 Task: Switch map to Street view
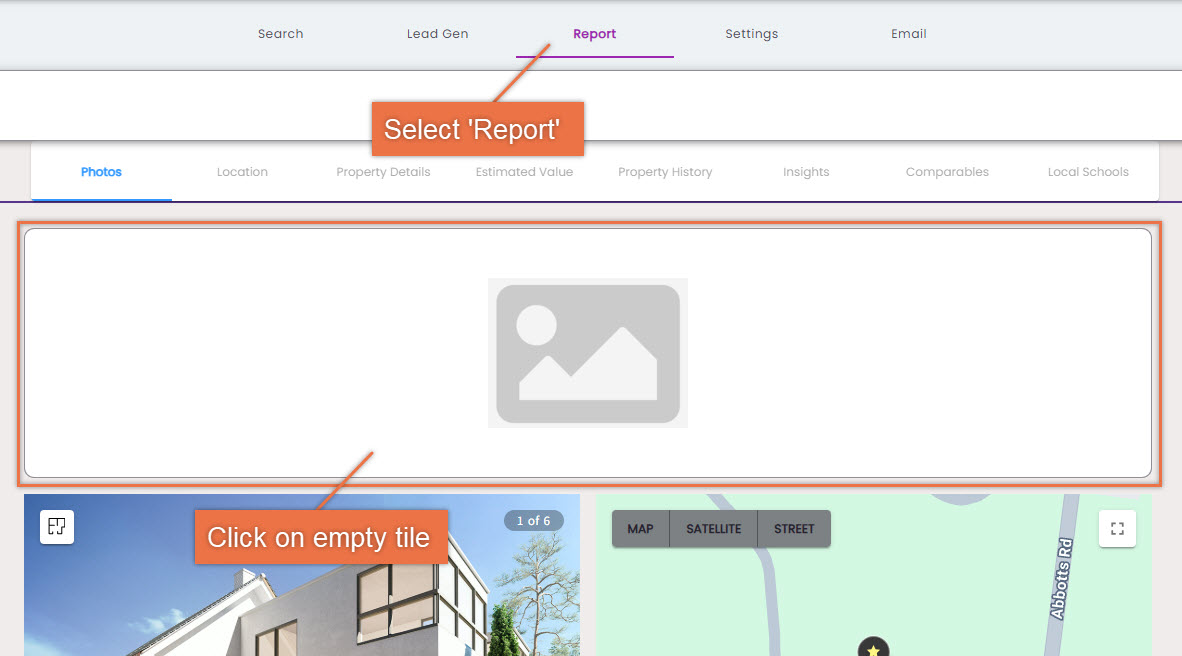[794, 529]
